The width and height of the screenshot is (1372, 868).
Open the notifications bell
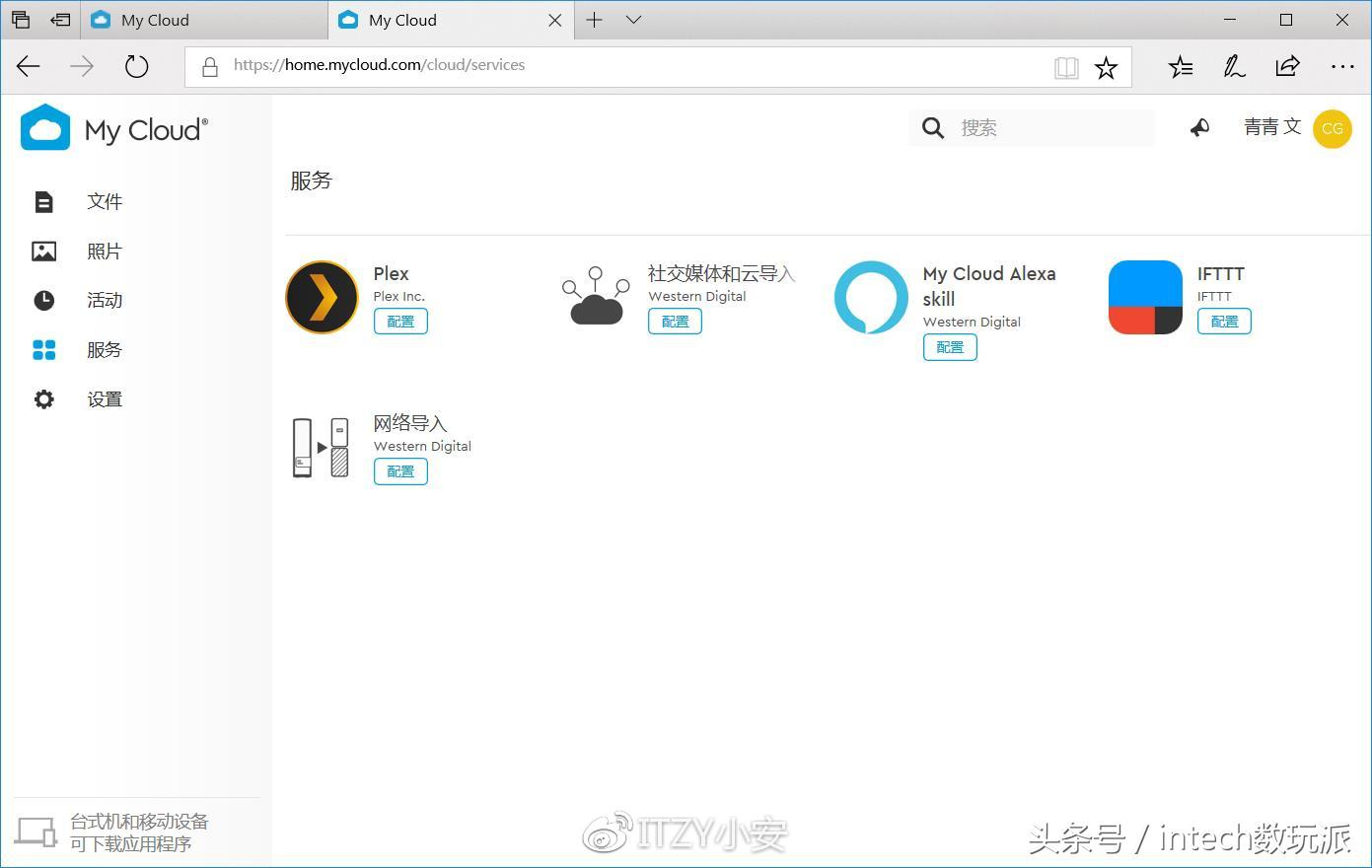pyautogui.click(x=1198, y=127)
